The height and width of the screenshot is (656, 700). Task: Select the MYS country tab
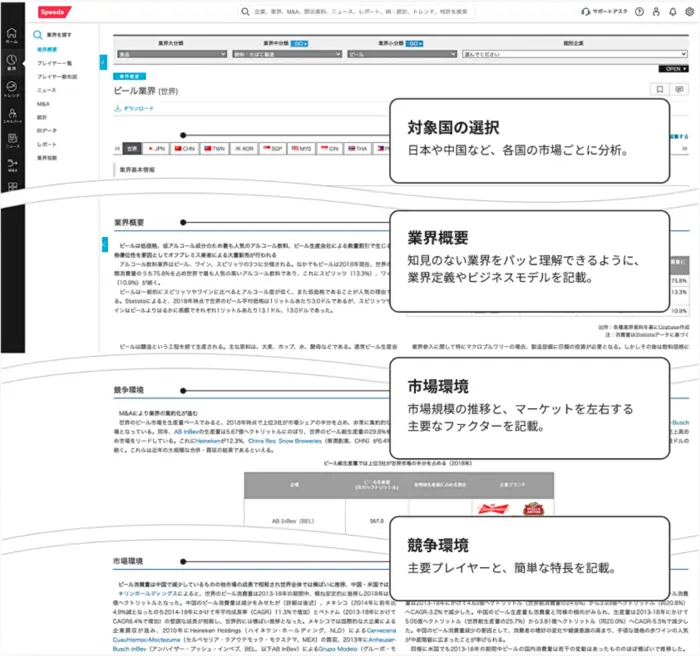301,148
